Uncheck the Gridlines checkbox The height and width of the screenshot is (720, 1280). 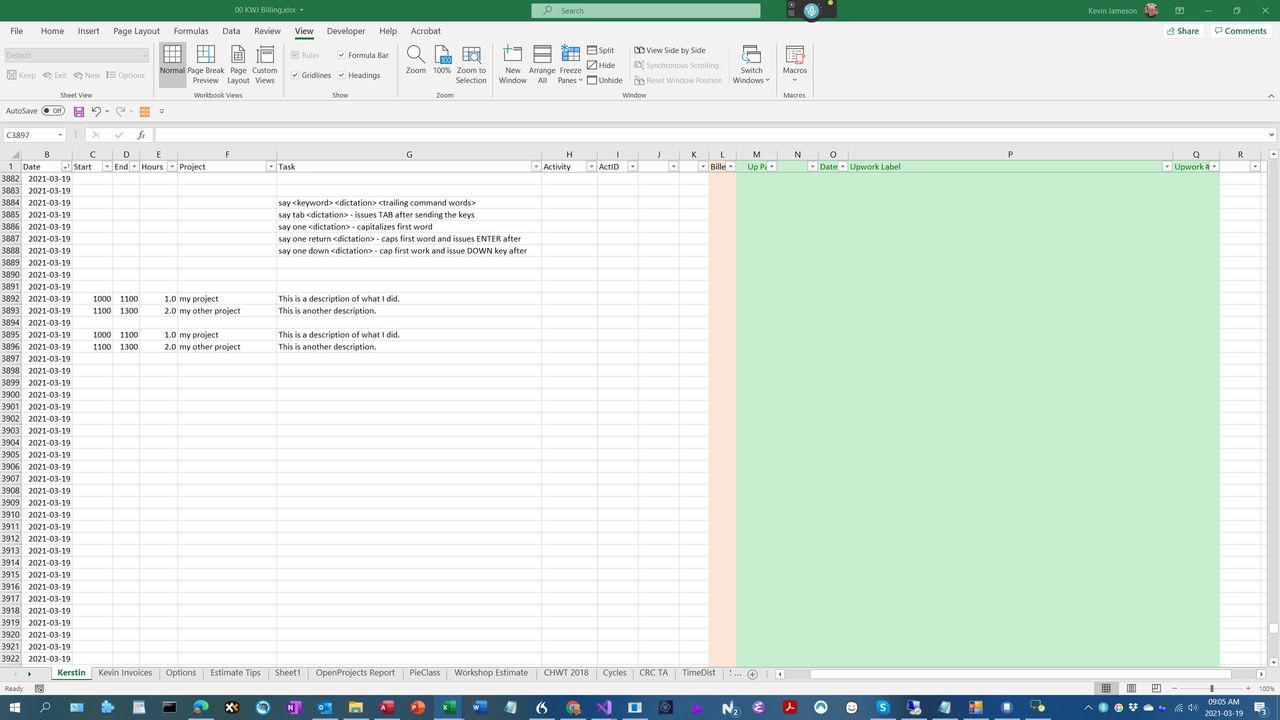295,75
